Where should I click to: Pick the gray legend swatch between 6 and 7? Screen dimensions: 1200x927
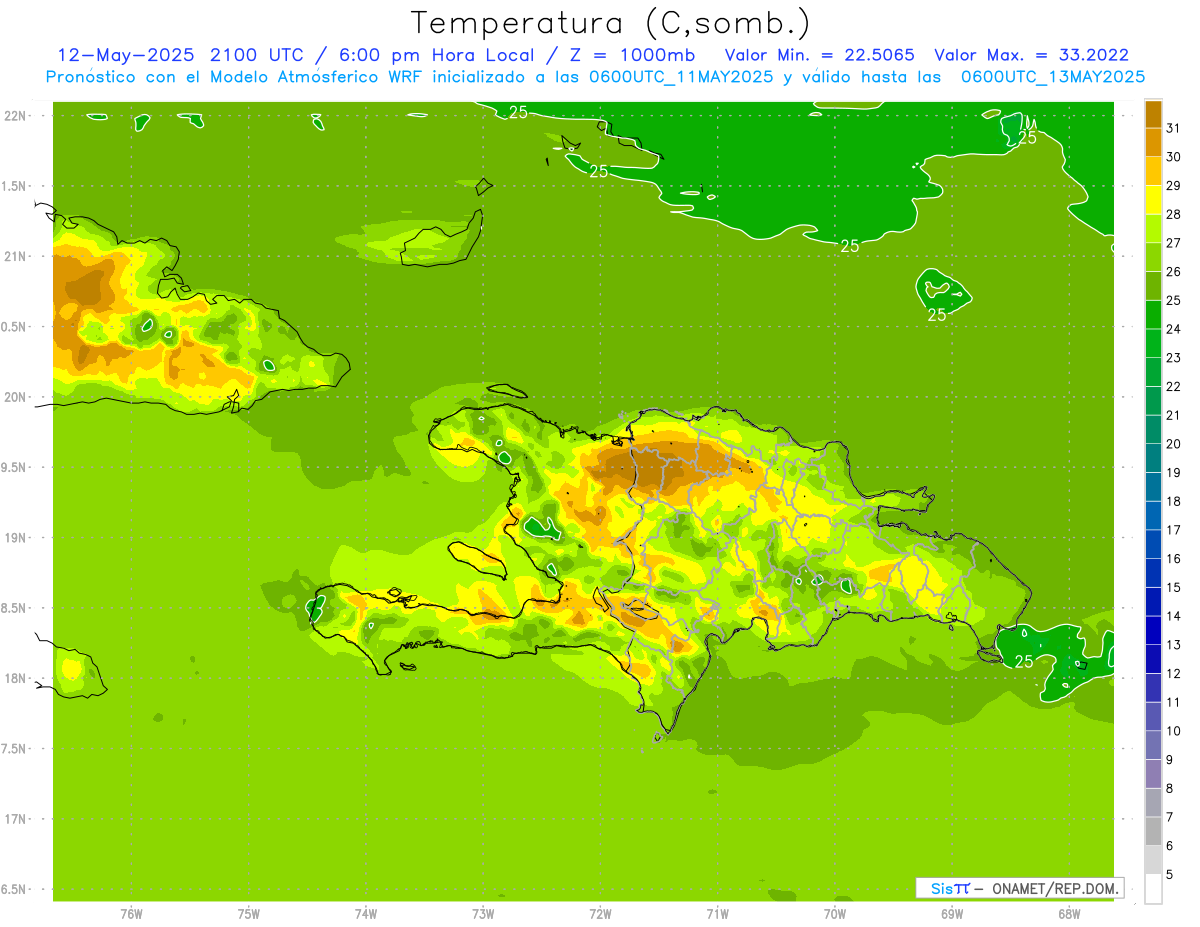(1153, 831)
